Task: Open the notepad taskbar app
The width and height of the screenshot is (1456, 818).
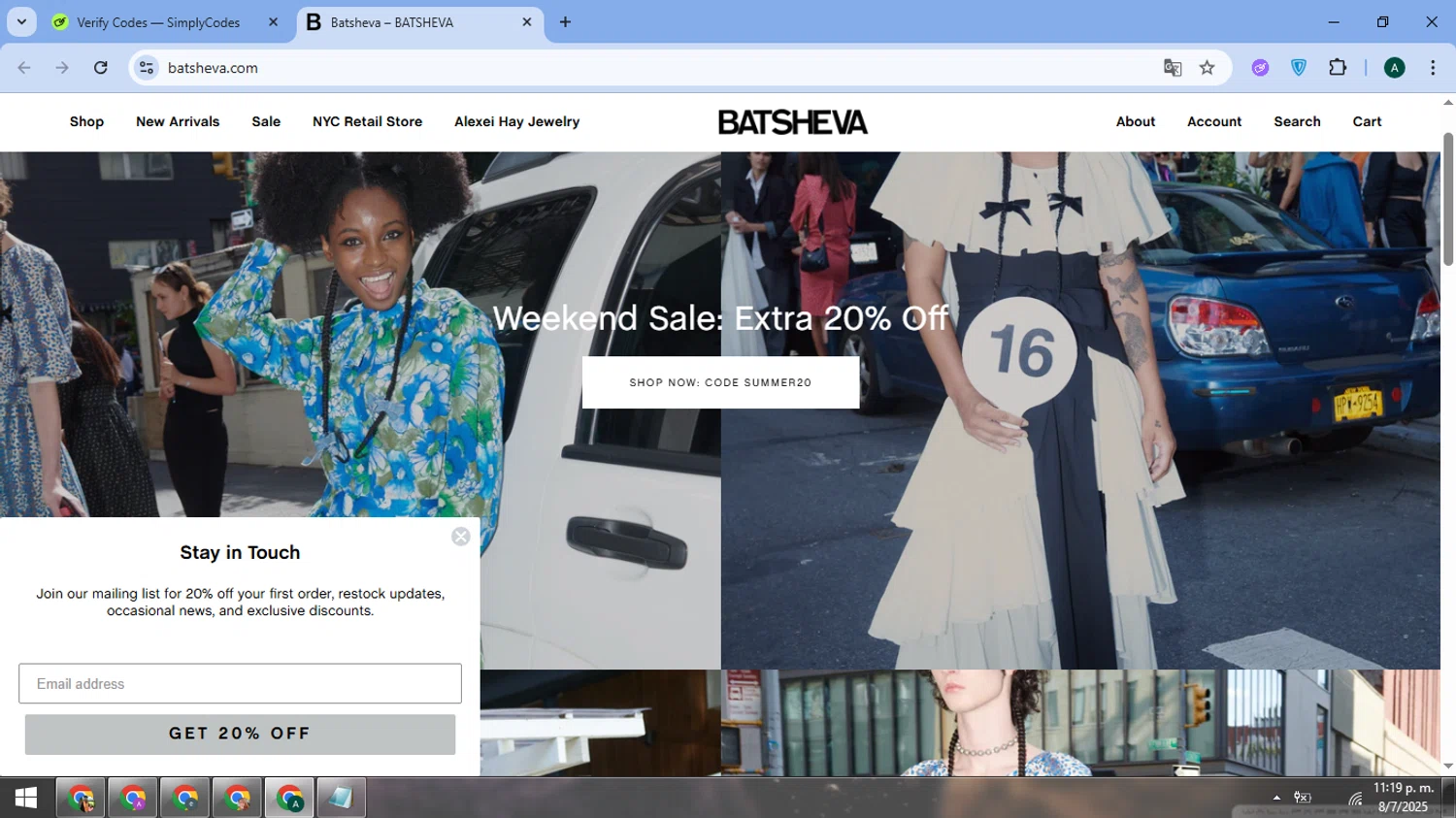Action: (x=341, y=798)
